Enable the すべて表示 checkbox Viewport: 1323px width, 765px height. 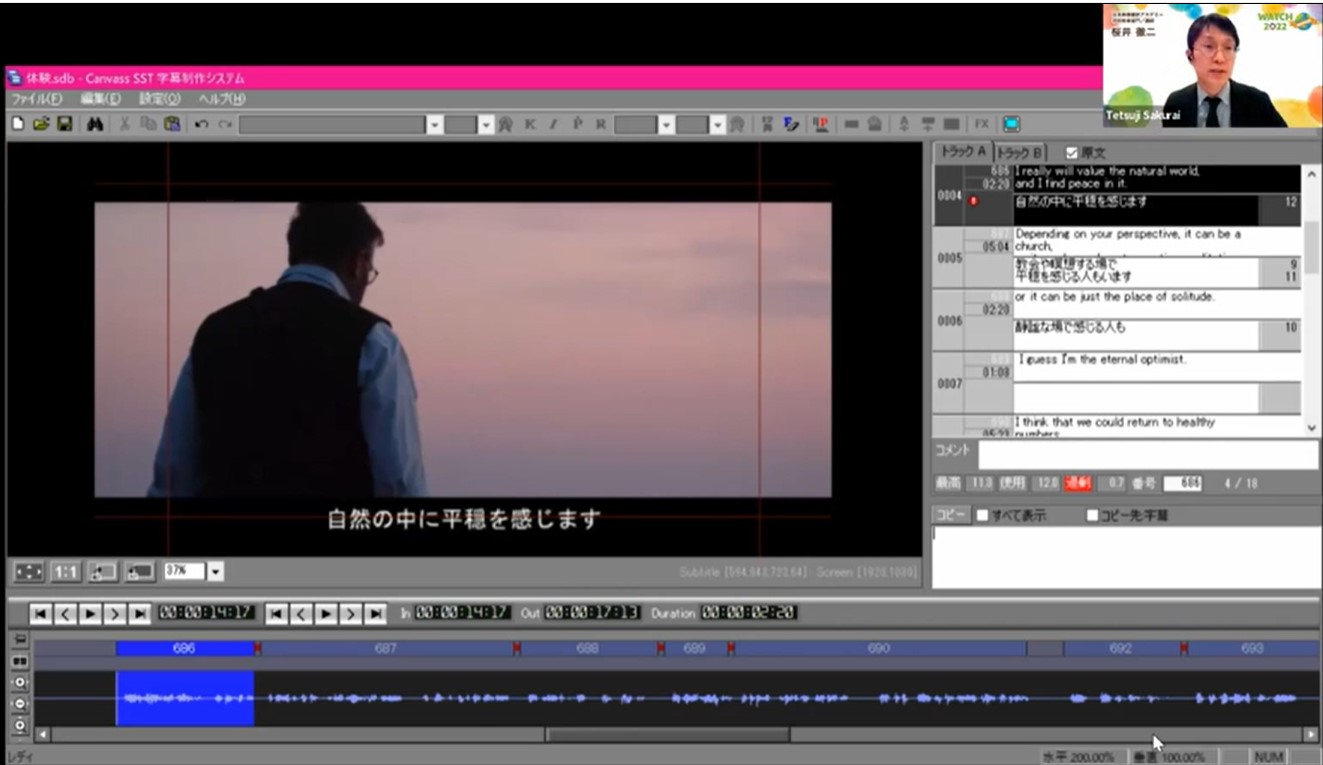(982, 516)
